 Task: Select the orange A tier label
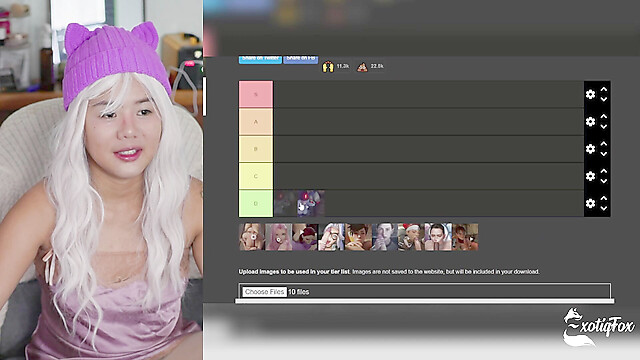pyautogui.click(x=256, y=122)
